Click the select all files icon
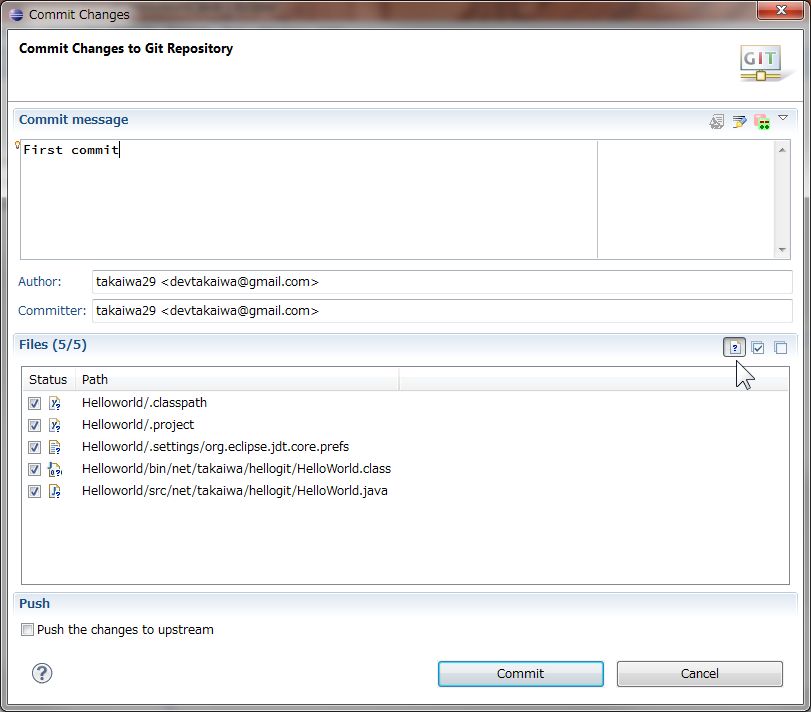The height and width of the screenshot is (712, 811). (x=758, y=347)
